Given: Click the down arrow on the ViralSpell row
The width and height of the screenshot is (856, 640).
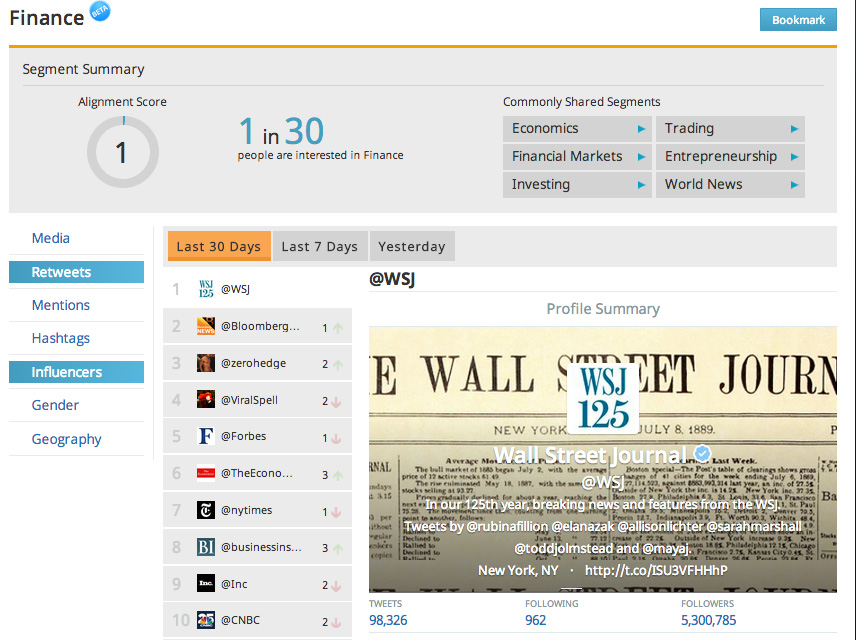Looking at the screenshot, I should [x=336, y=402].
